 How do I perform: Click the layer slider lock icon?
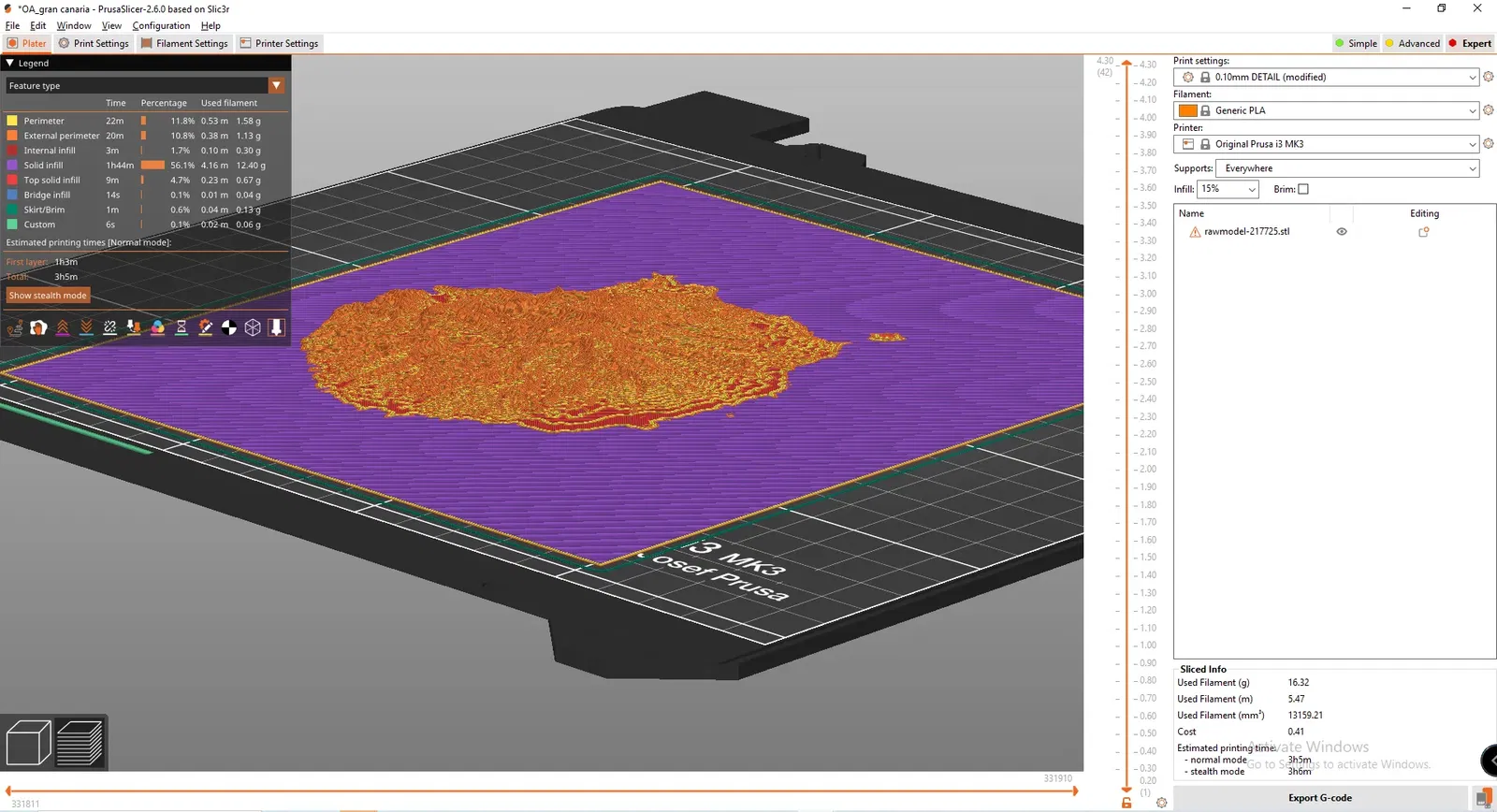1126,803
